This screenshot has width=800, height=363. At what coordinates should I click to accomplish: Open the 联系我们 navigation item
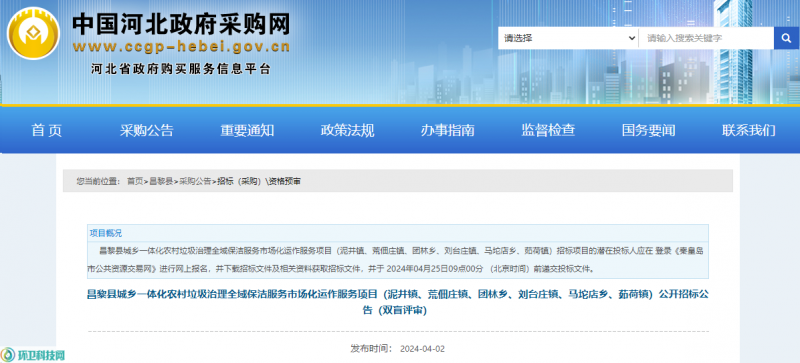pyautogui.click(x=748, y=130)
